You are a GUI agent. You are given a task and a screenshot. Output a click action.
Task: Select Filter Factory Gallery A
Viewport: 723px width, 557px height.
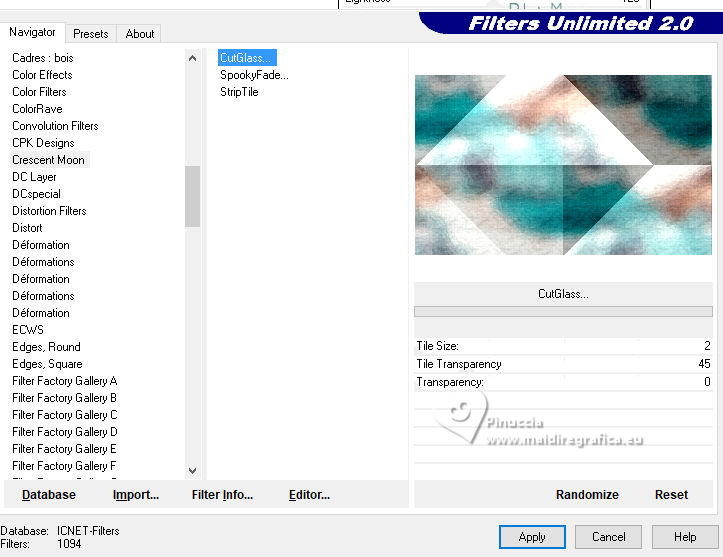65,381
